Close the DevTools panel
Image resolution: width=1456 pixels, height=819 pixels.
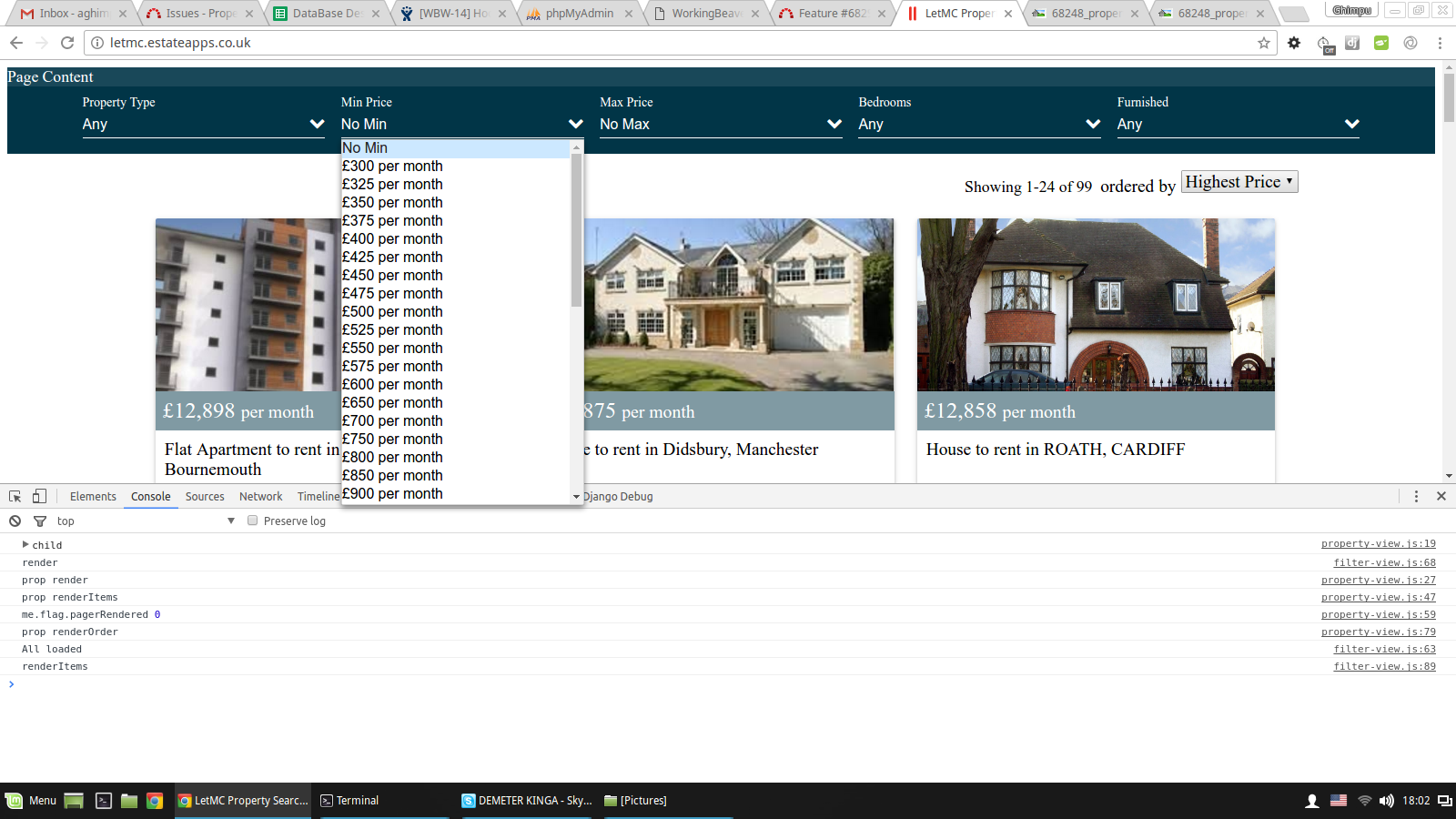[1441, 496]
